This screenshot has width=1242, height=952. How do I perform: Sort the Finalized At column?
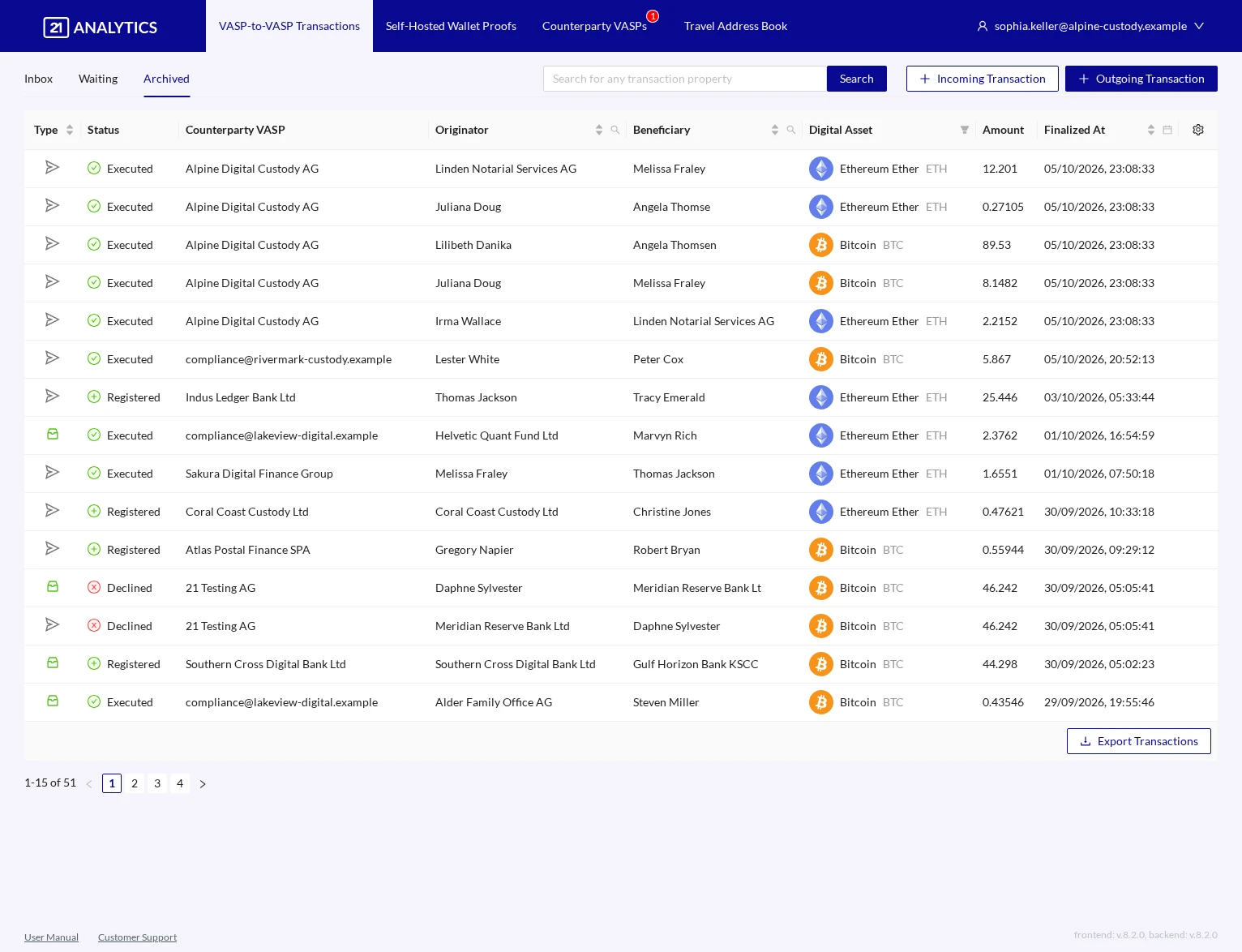[x=1151, y=130]
